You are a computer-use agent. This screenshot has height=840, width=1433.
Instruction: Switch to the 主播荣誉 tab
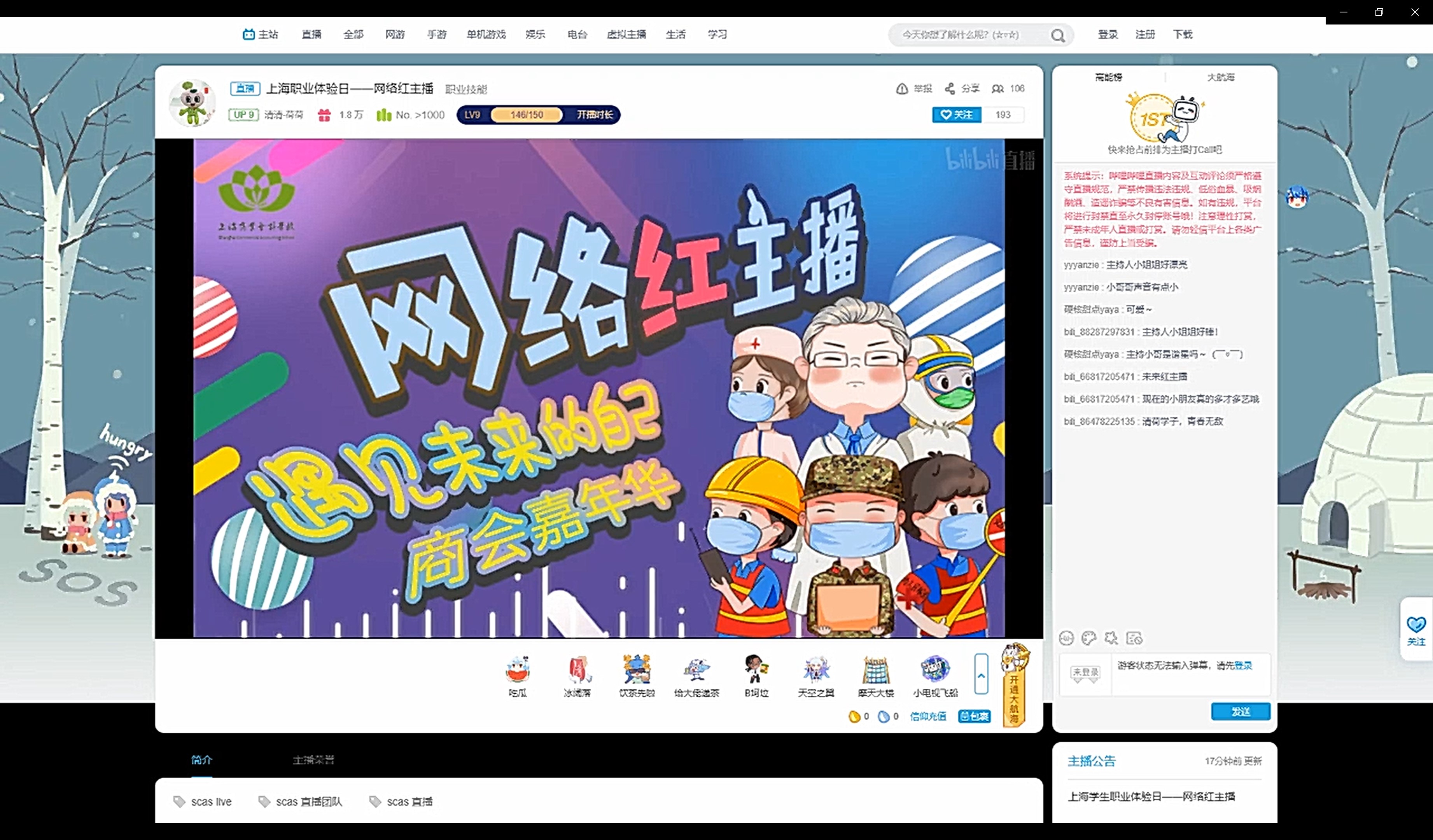(x=313, y=760)
